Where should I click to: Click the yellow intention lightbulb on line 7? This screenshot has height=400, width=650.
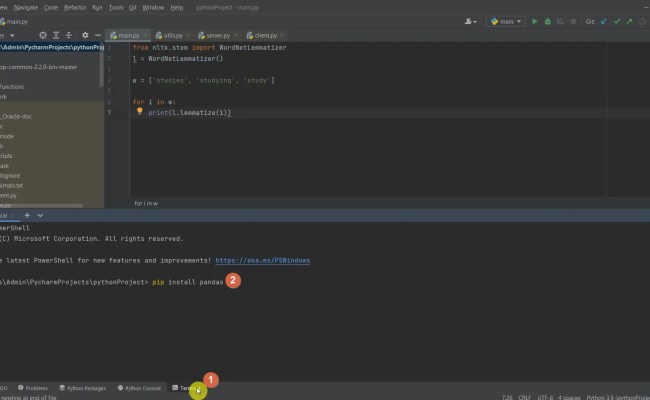[140, 111]
